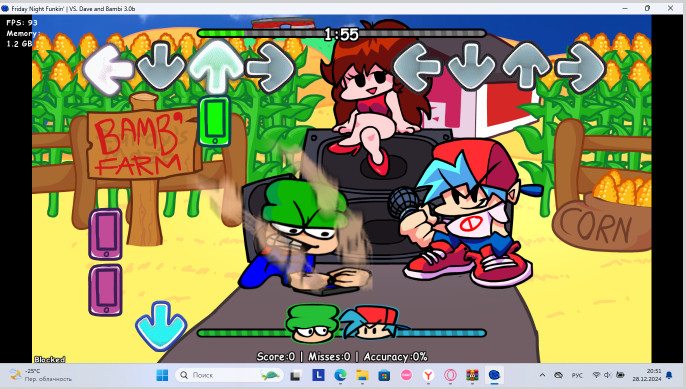
Task: Open Opera GX from taskbar
Action: 450,375
